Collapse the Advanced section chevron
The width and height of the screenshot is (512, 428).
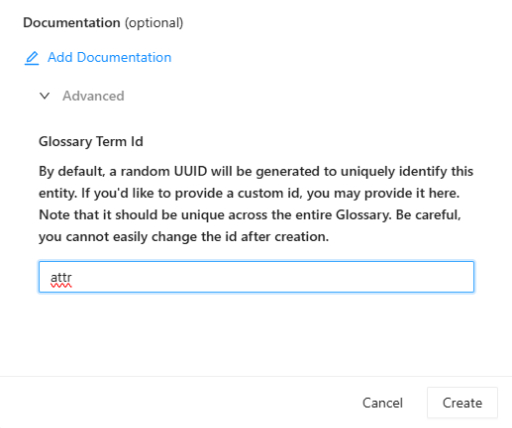coord(45,96)
